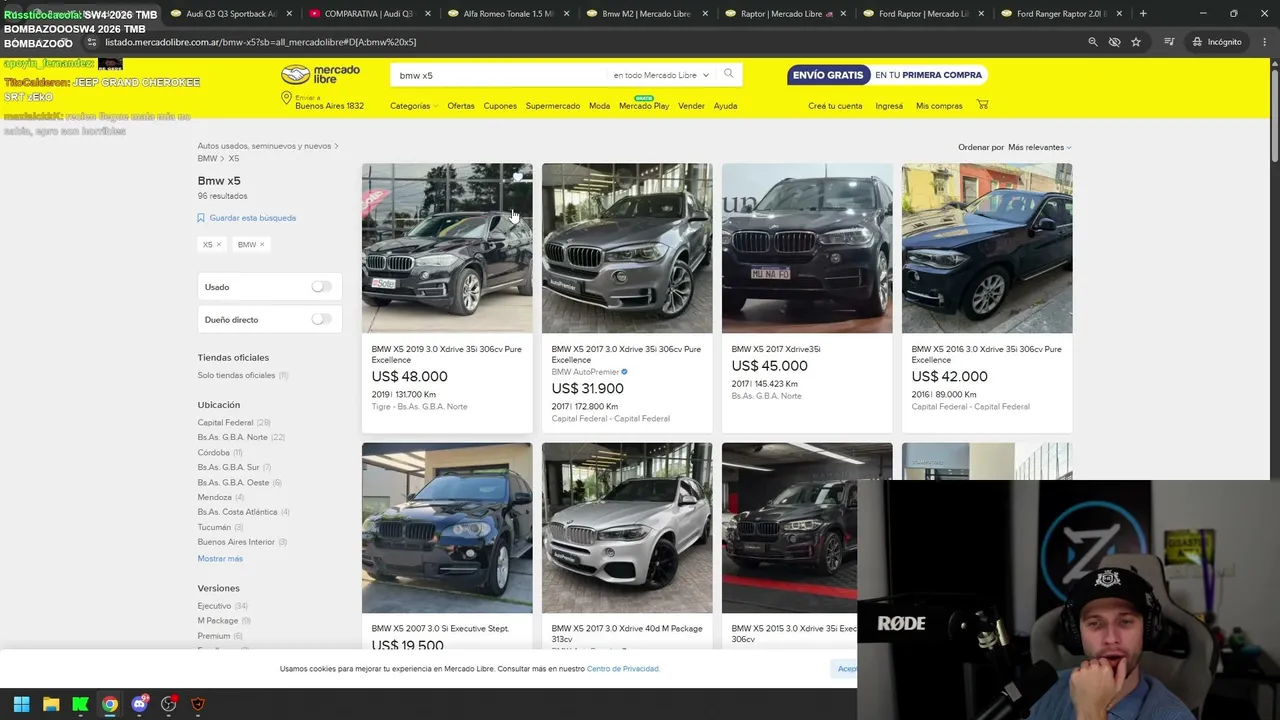This screenshot has width=1280, height=720.
Task: Open the Ayuda page
Action: 725,106
